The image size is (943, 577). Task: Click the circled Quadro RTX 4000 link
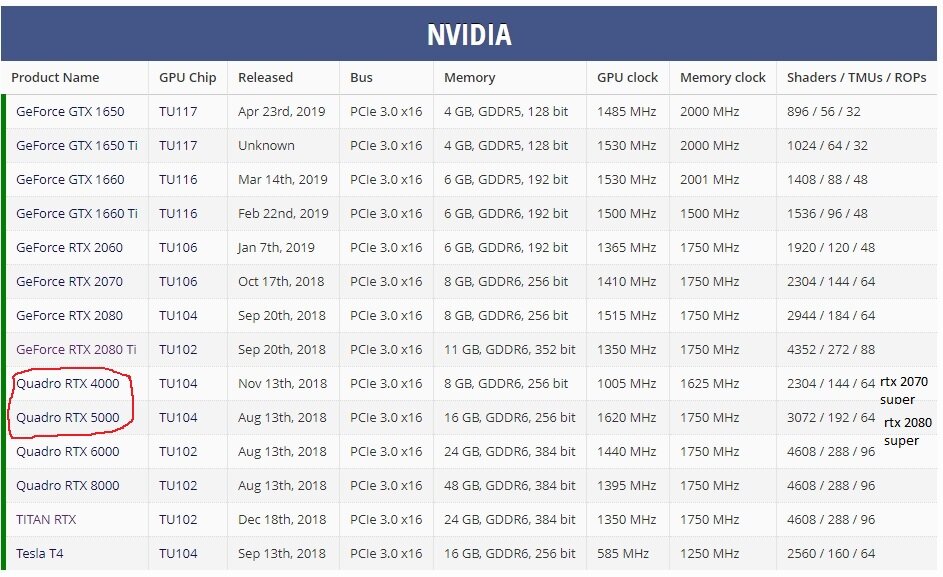point(68,383)
